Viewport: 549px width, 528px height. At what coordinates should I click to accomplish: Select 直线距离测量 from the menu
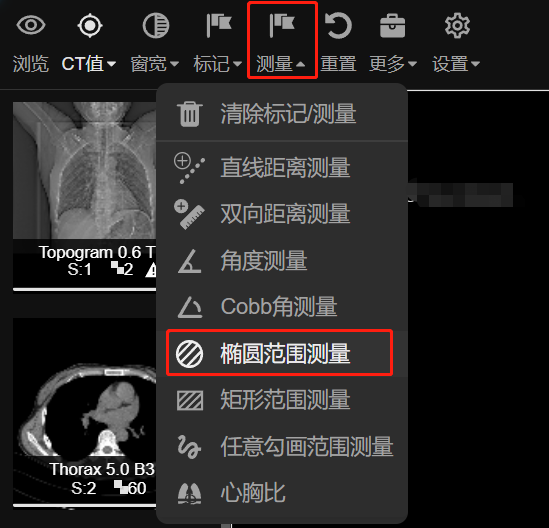(x=282, y=167)
